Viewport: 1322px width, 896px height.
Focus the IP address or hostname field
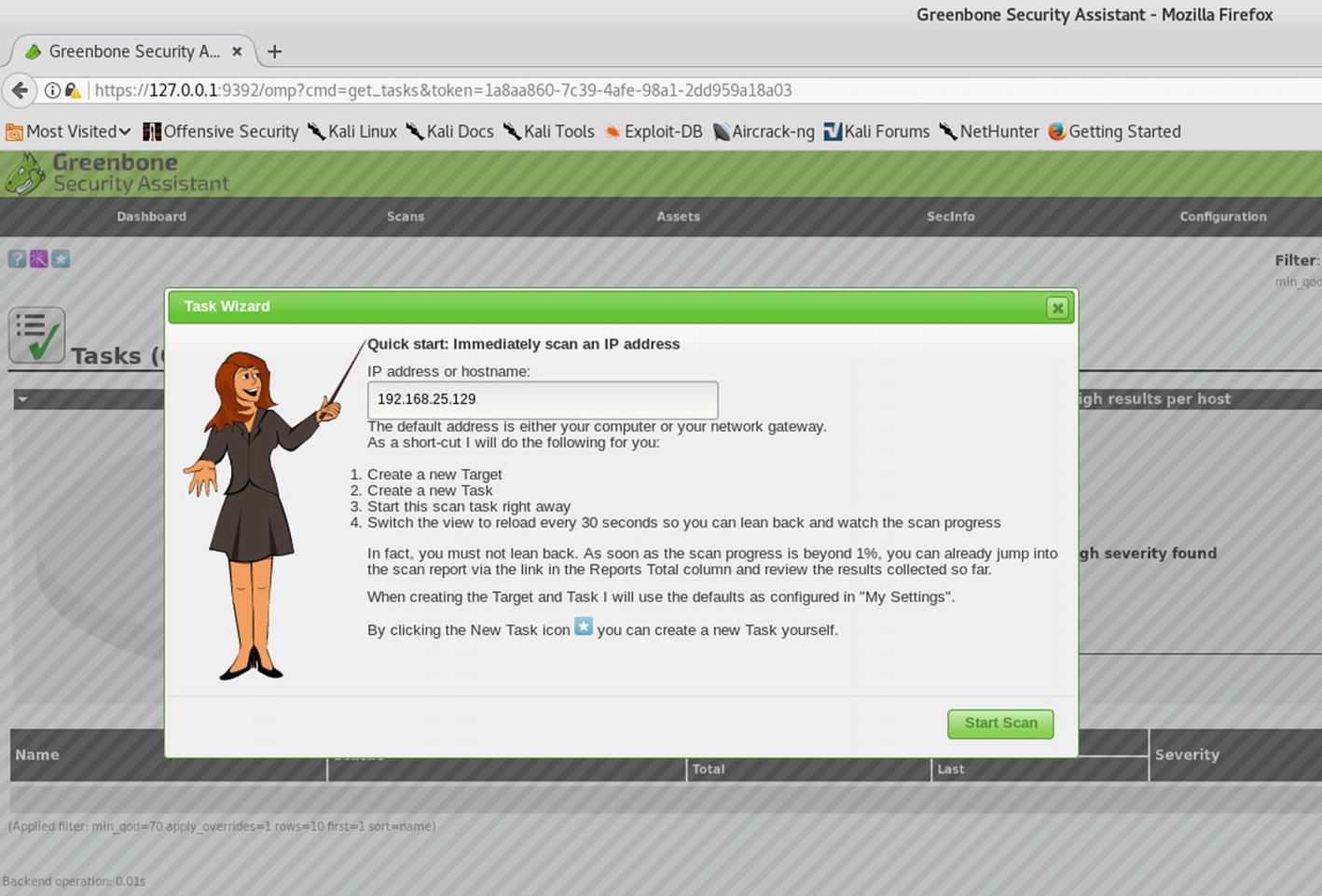[543, 400]
